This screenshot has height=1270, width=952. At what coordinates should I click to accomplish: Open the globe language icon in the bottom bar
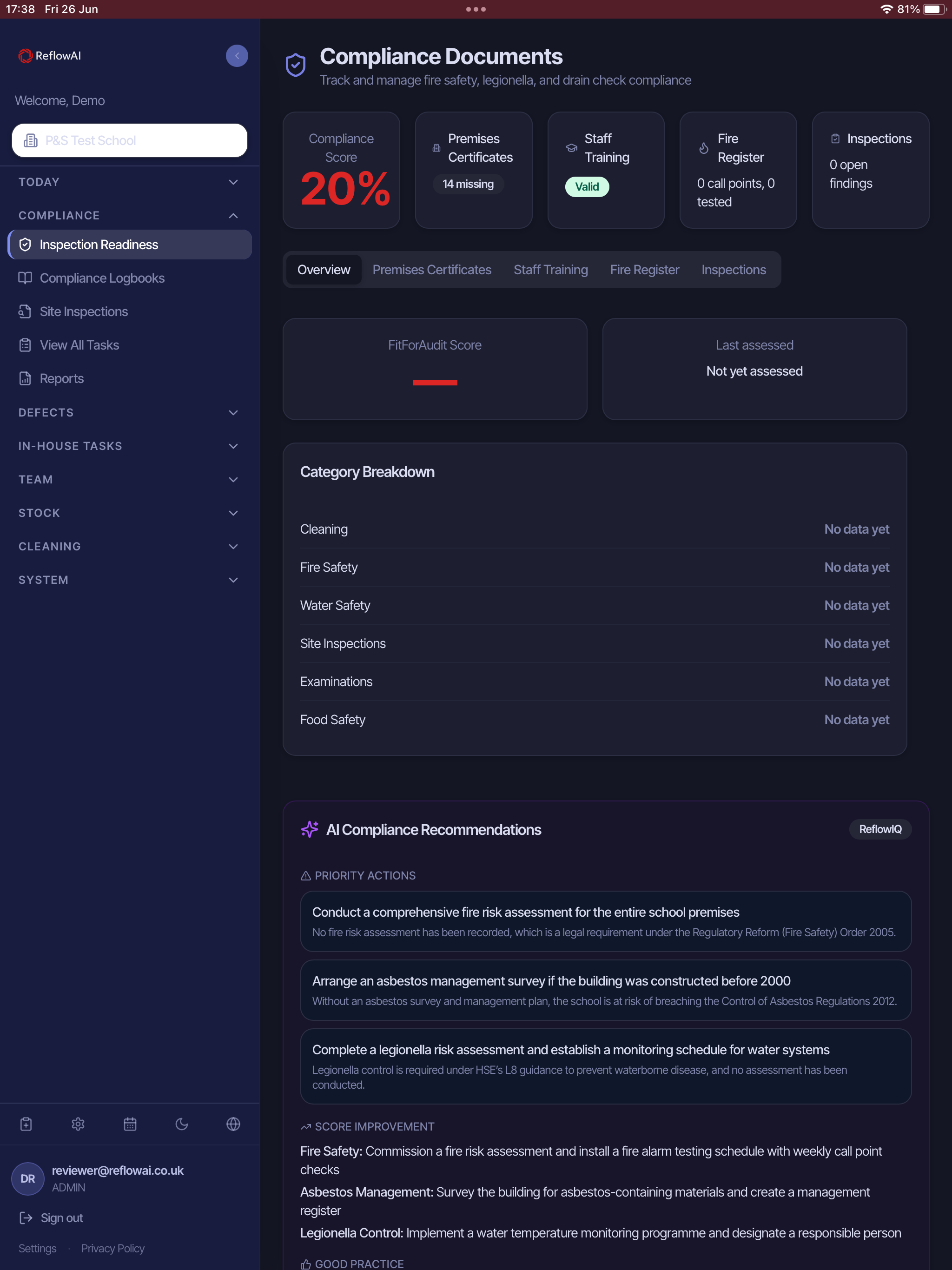pos(233,1124)
